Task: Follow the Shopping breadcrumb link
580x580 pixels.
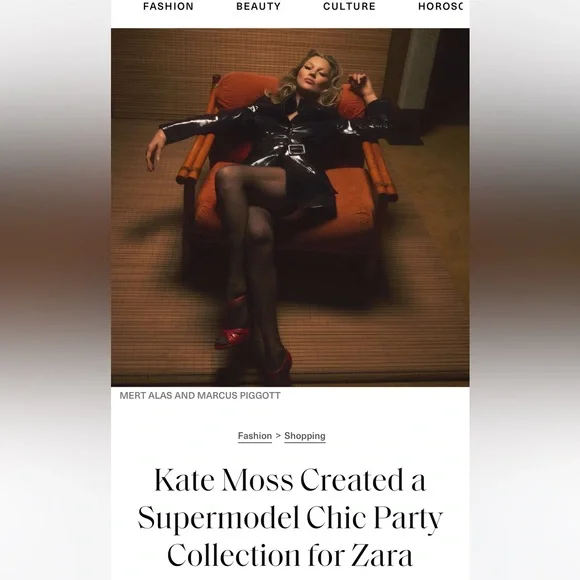Action: pos(305,436)
